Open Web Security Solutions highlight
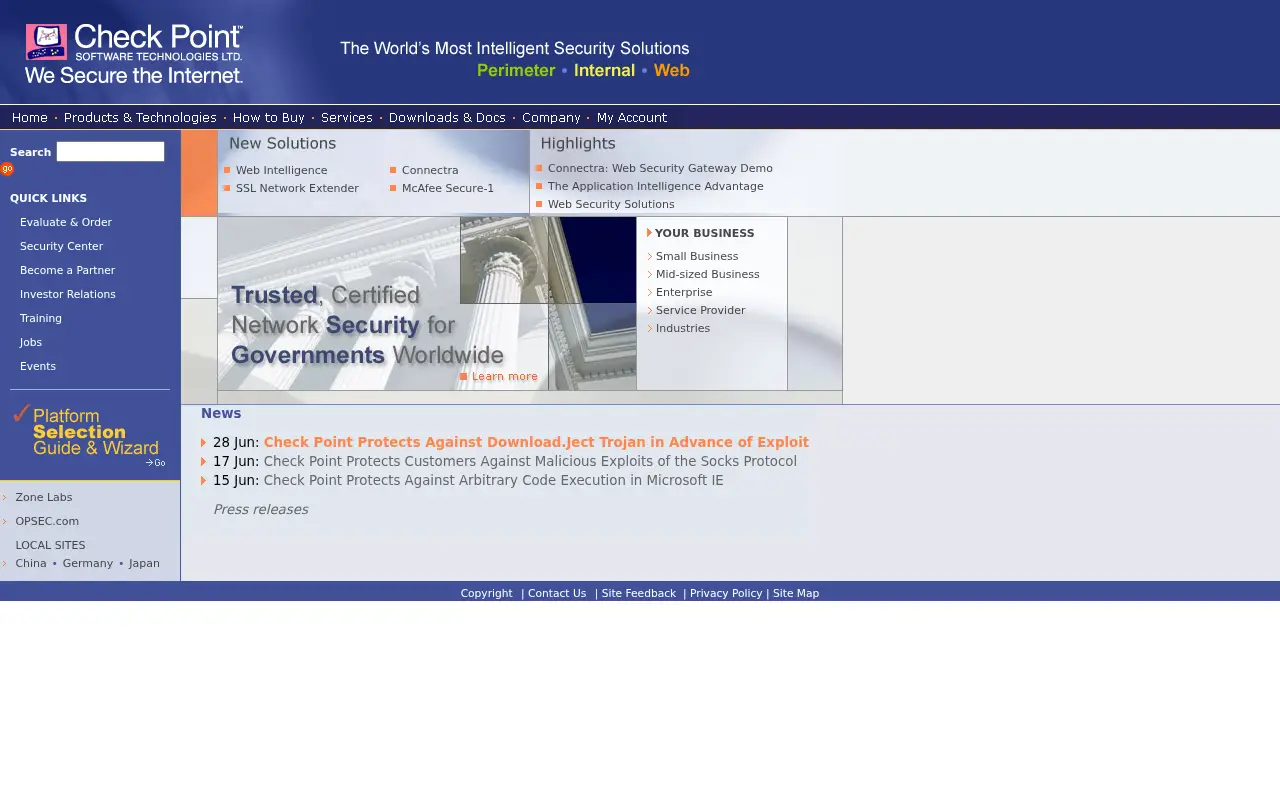Viewport: 1280px width, 800px height. [x=611, y=204]
